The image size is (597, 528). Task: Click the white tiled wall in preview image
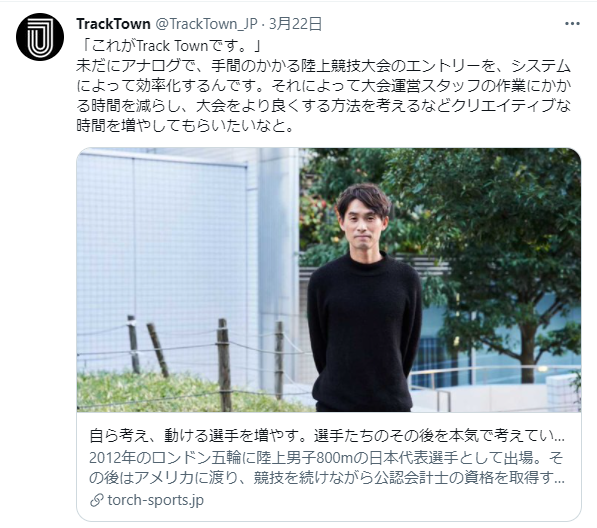(x=162, y=244)
